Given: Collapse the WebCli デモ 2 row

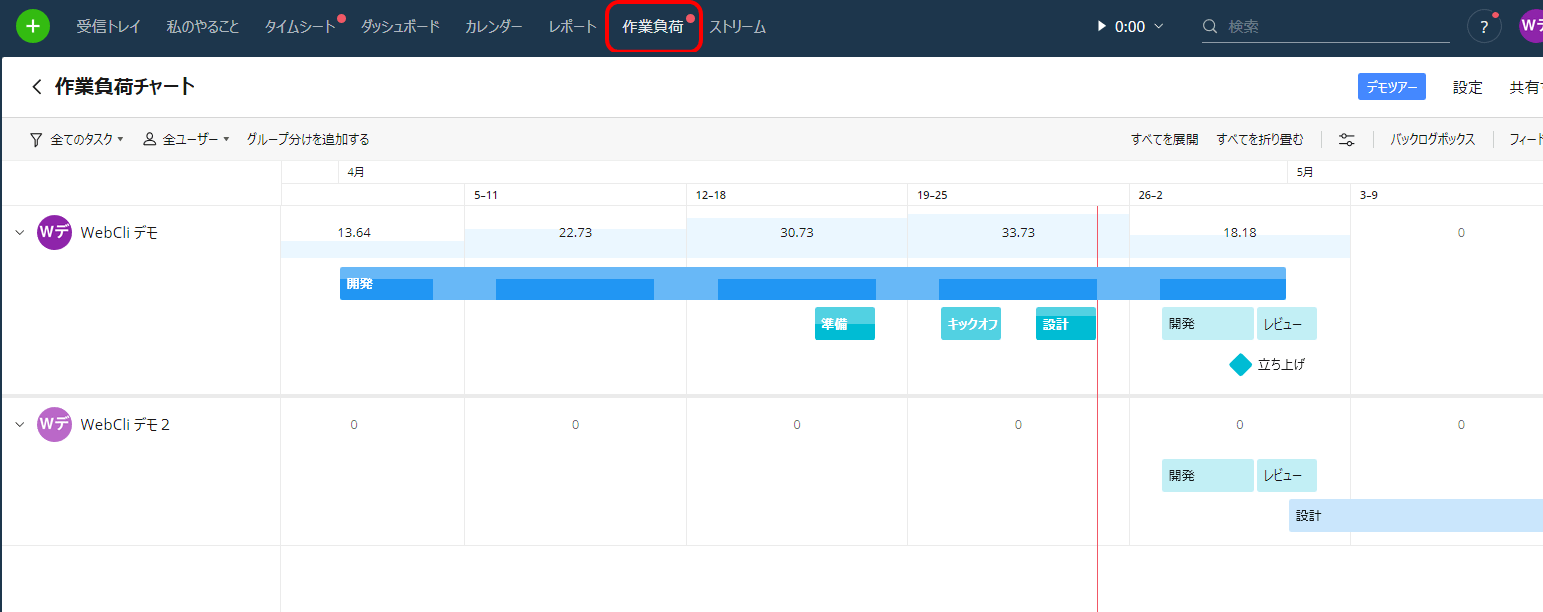Looking at the screenshot, I should coord(18,424).
